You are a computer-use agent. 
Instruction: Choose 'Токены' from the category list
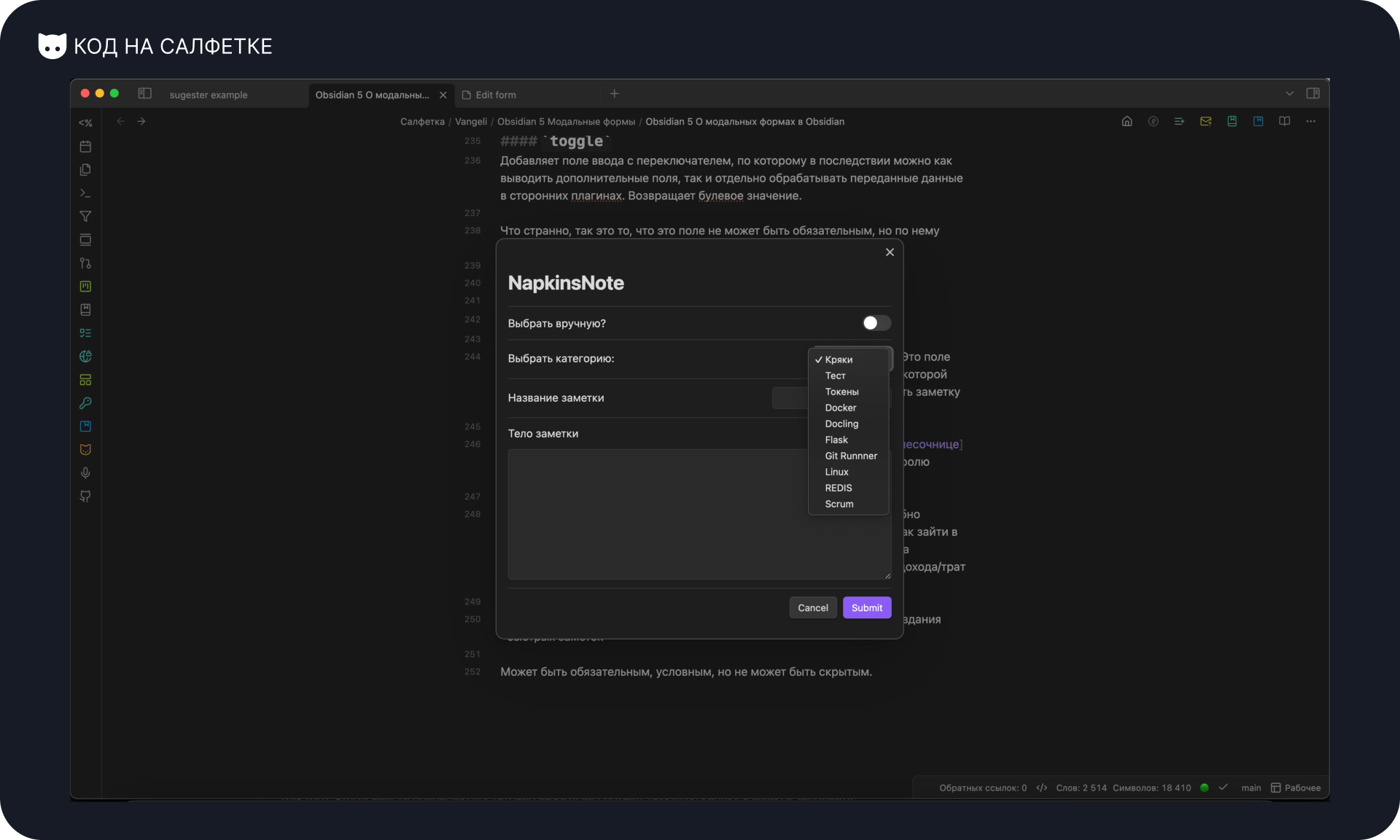click(x=849, y=392)
